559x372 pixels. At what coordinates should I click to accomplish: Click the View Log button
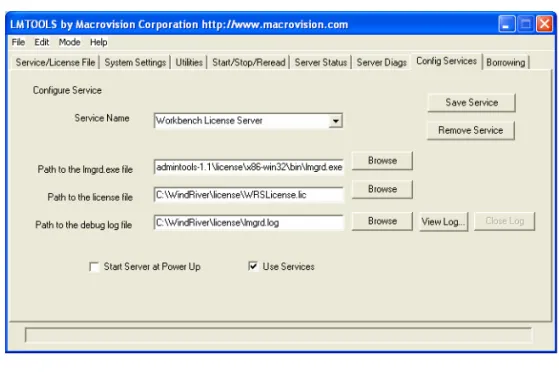pos(443,221)
